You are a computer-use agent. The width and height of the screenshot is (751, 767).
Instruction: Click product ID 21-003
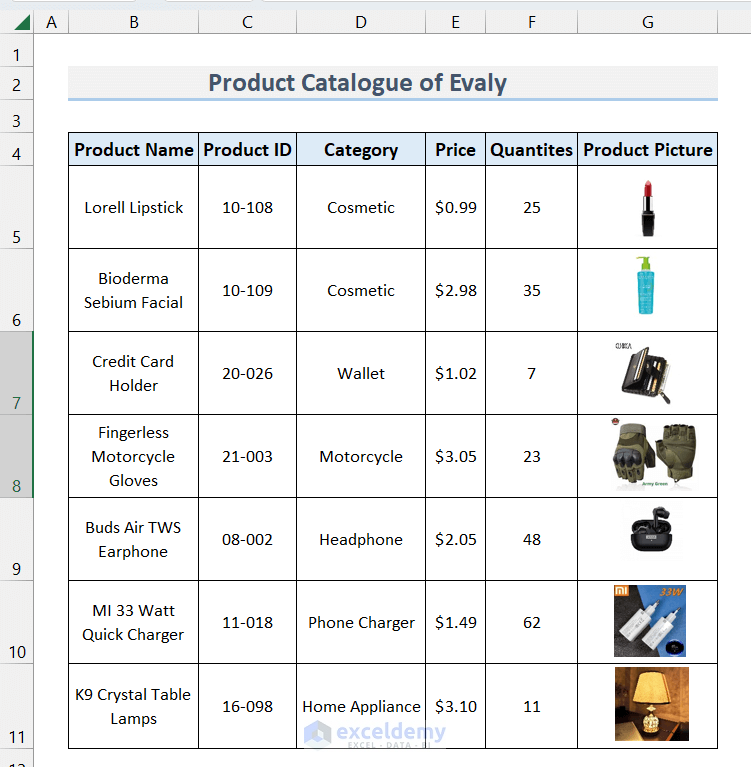tap(248, 456)
